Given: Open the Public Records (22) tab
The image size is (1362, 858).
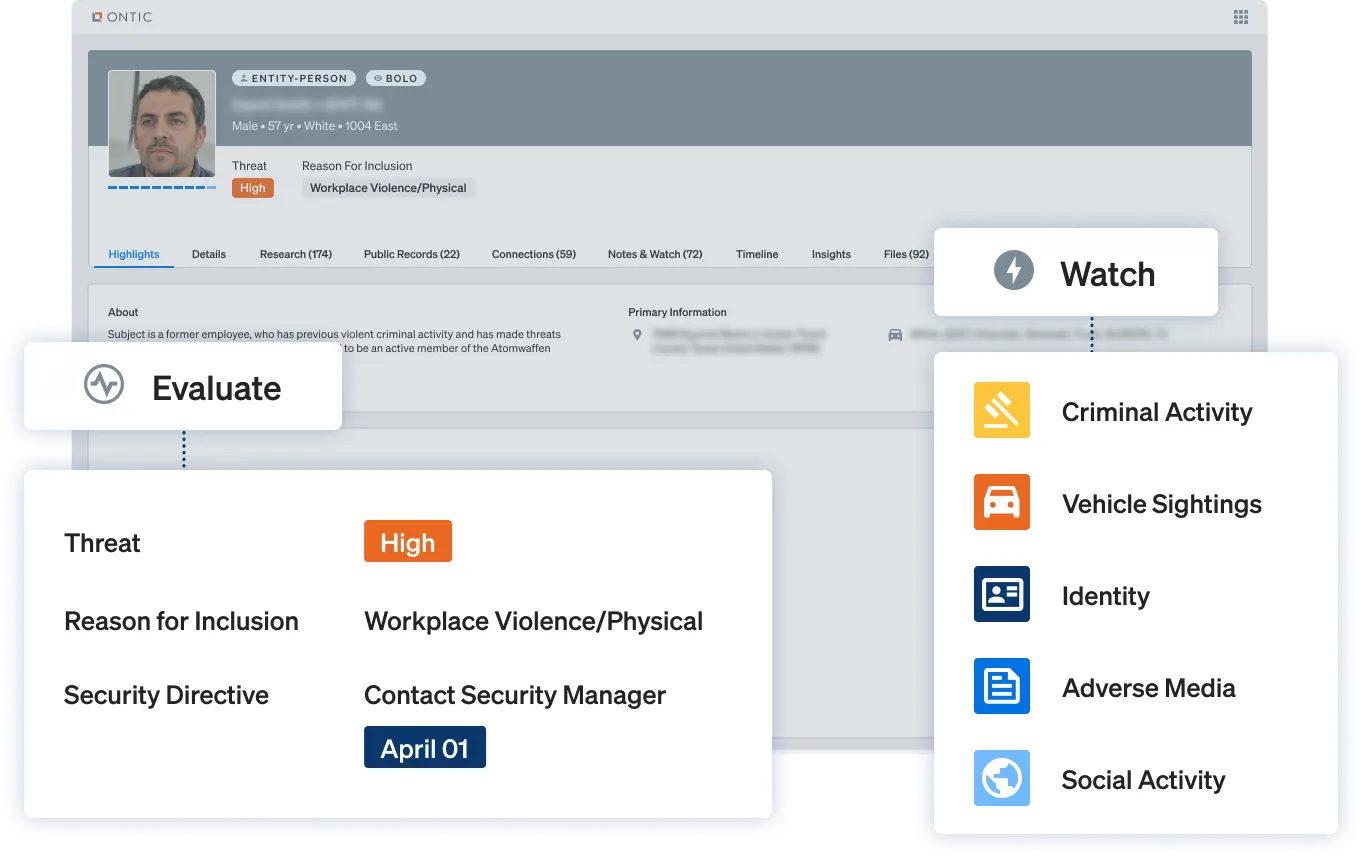Looking at the screenshot, I should pos(412,254).
